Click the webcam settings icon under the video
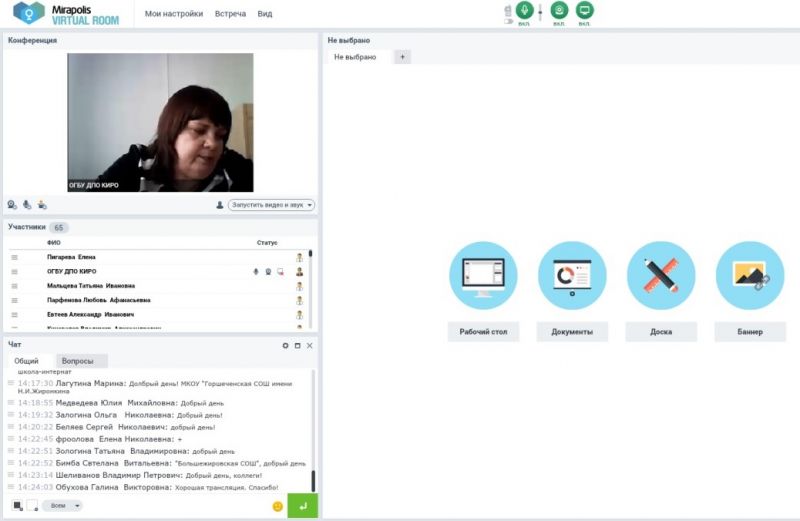 click(x=12, y=205)
